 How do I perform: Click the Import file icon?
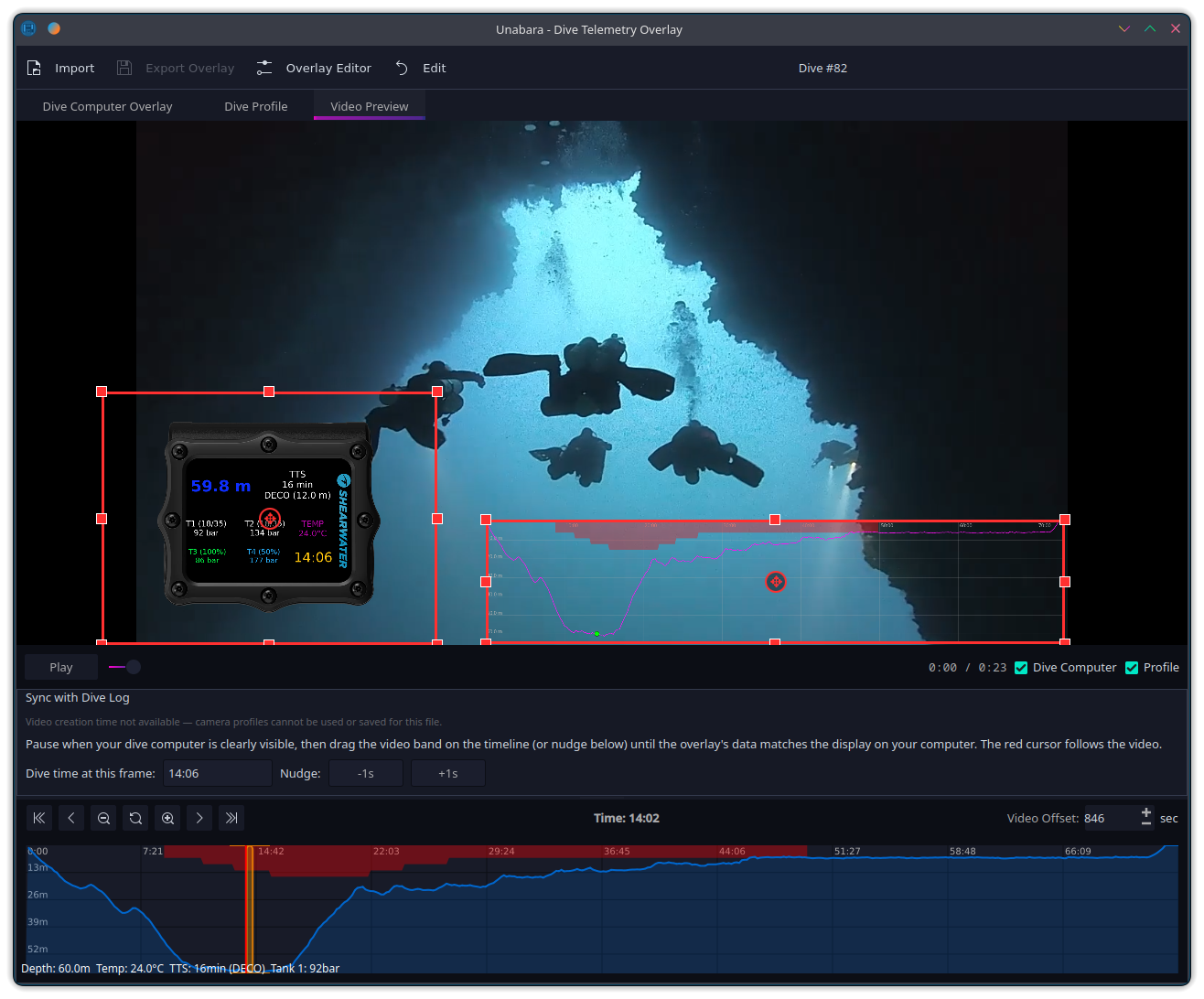(35, 68)
